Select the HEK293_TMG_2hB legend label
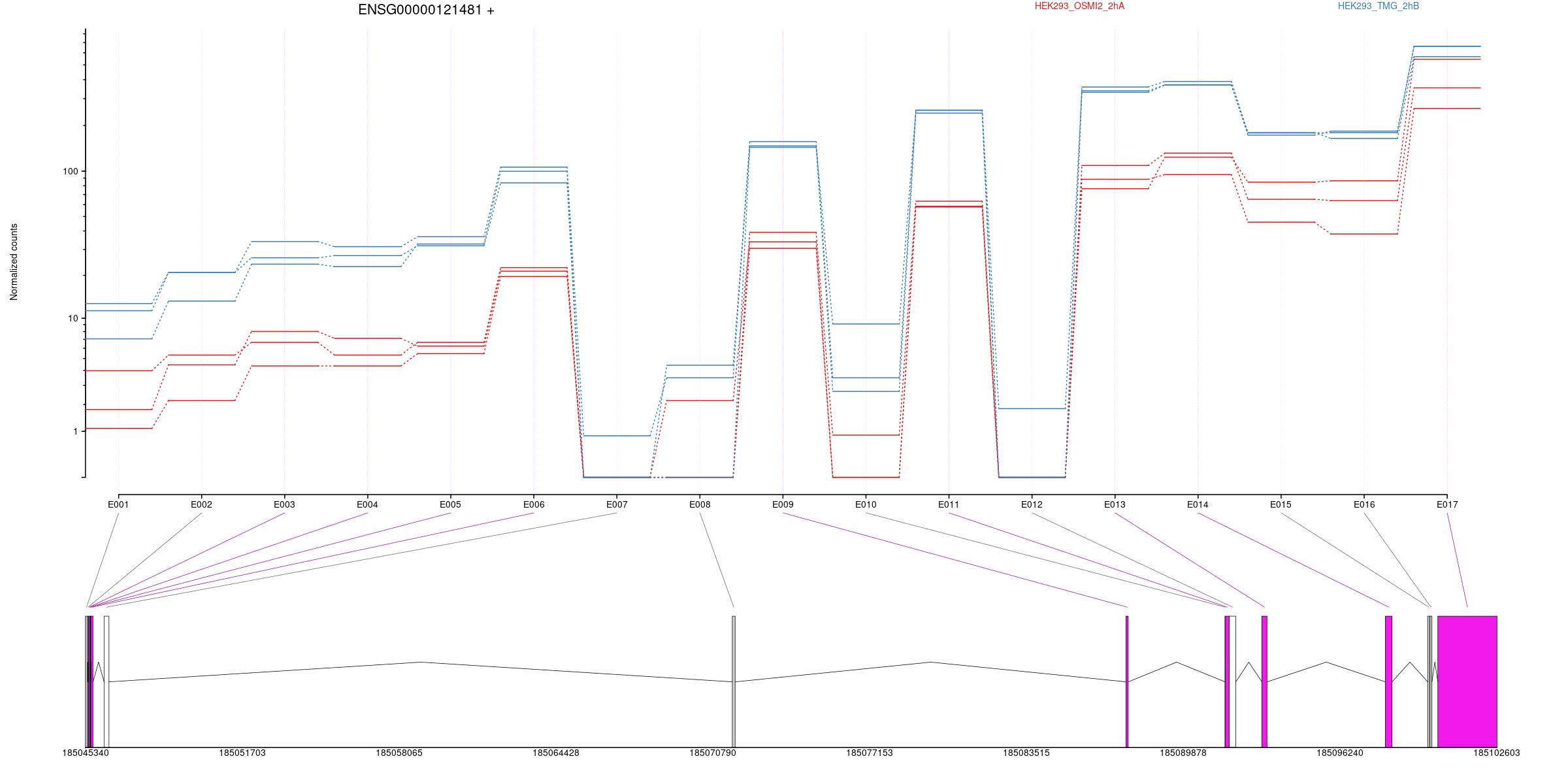Viewport: 1568px width, 784px height. [1379, 6]
